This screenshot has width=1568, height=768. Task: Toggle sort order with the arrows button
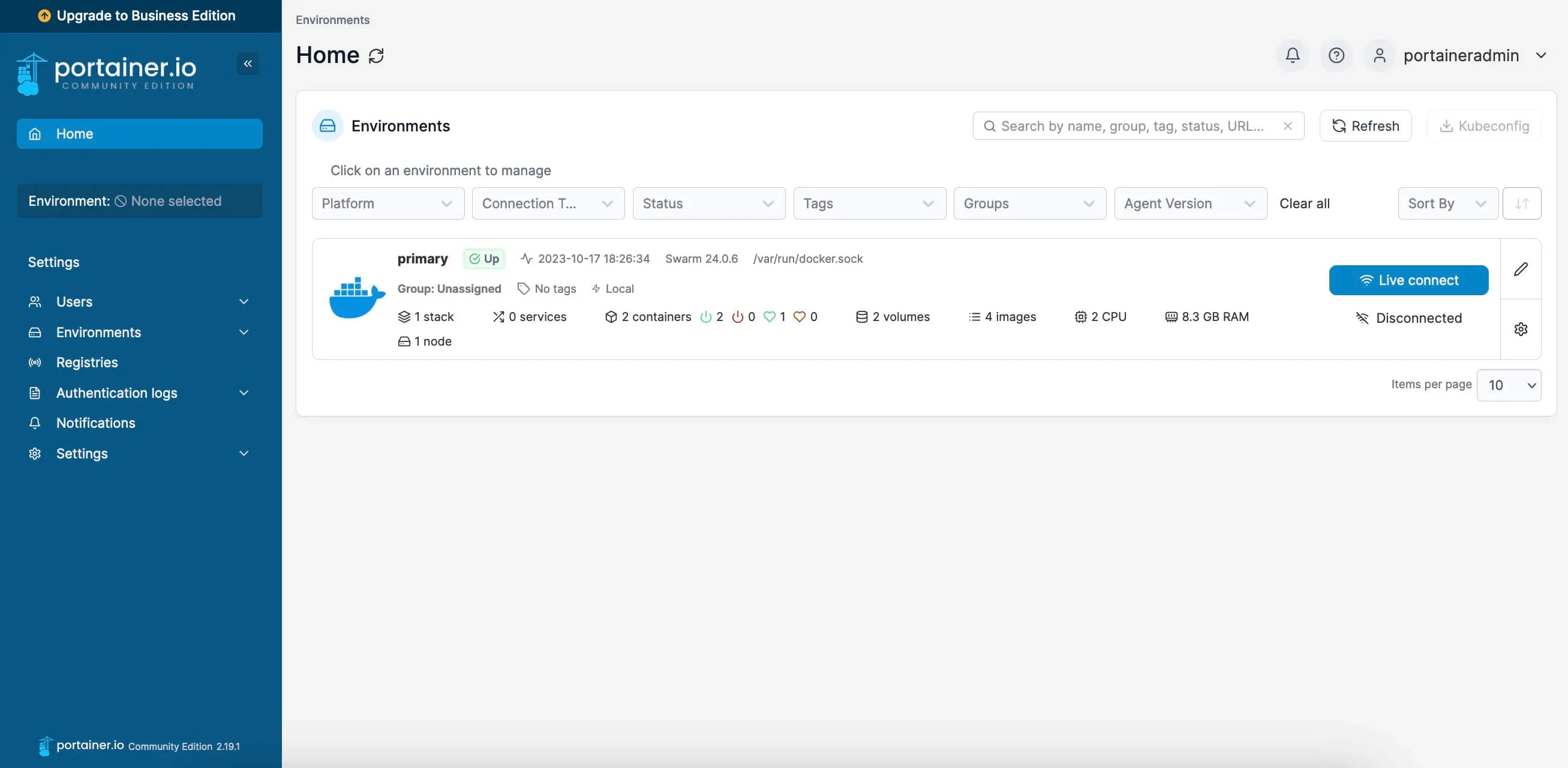coord(1521,203)
